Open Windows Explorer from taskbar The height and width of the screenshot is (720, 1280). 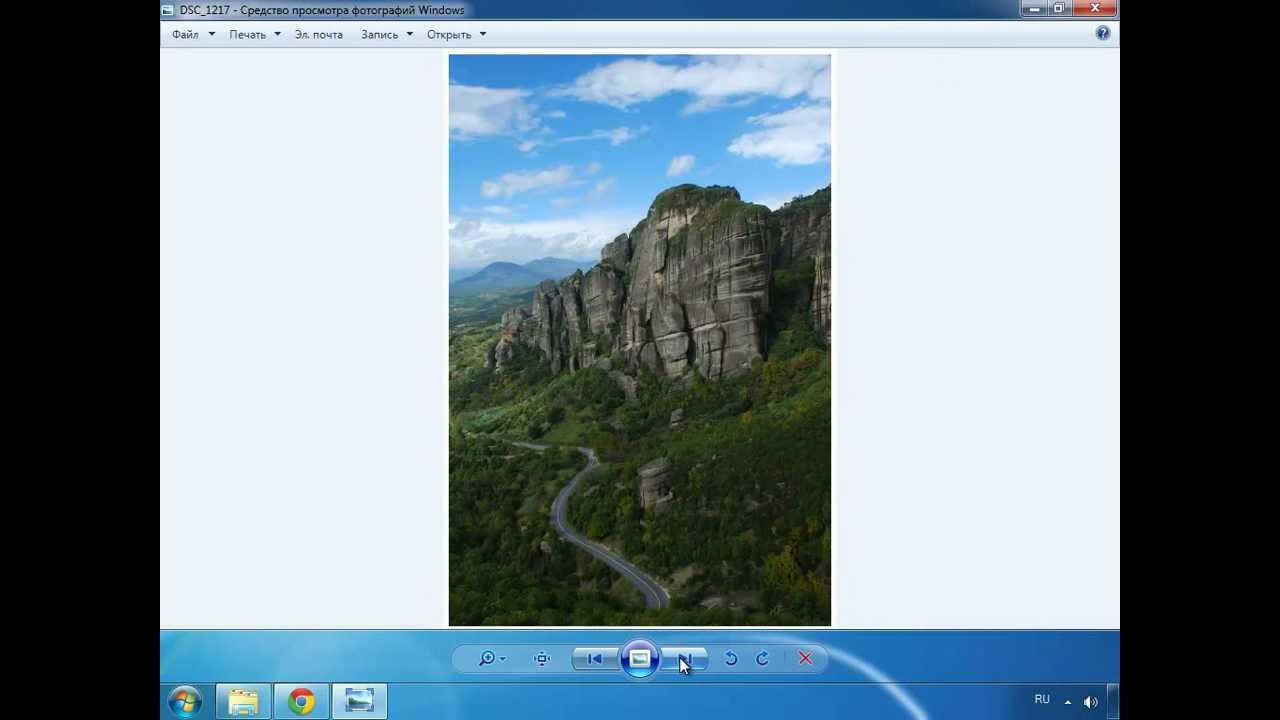point(243,702)
